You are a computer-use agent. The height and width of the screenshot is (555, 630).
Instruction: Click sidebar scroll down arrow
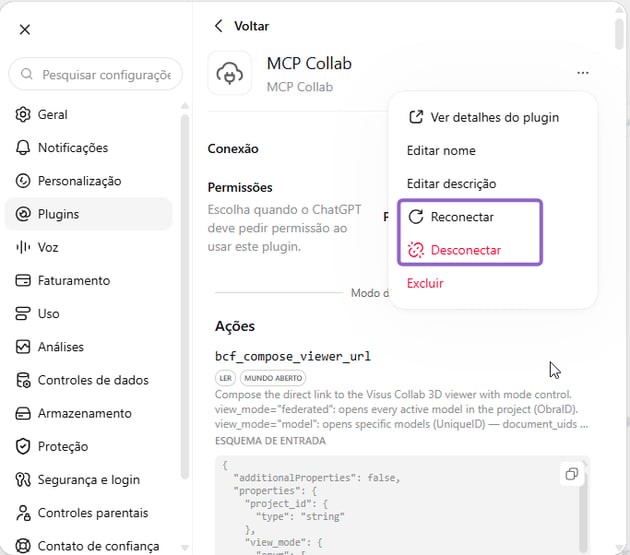185,547
